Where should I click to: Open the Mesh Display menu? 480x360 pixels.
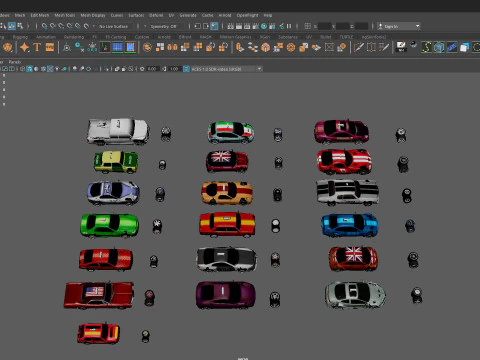[x=93, y=15]
